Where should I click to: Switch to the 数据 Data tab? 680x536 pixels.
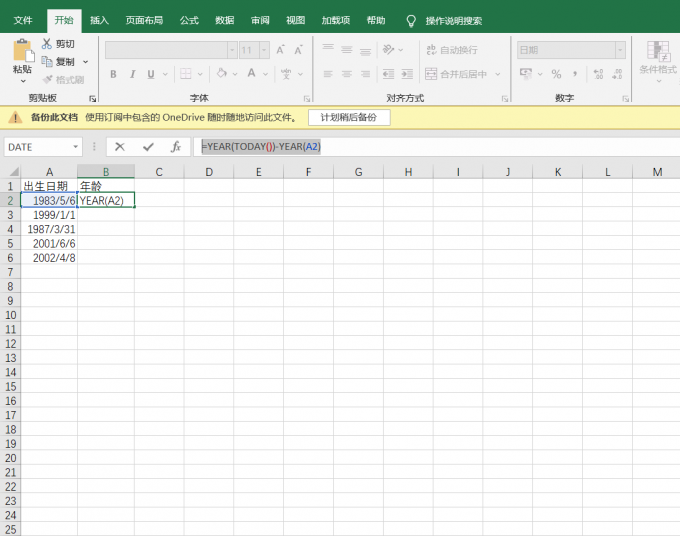[x=225, y=20]
